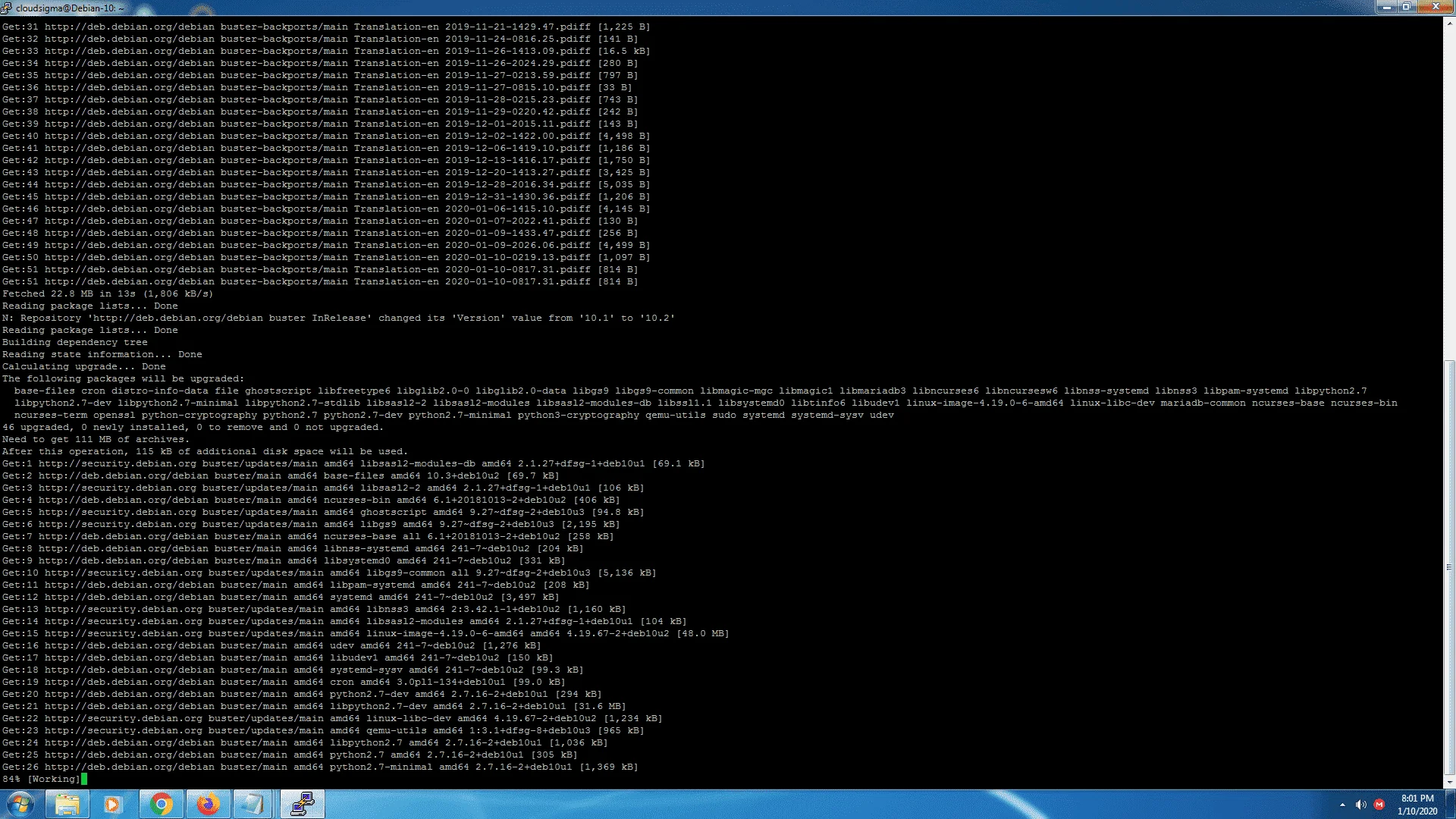
Task: Click the Get:26 python2.7-minimal line
Action: pyautogui.click(x=320, y=767)
